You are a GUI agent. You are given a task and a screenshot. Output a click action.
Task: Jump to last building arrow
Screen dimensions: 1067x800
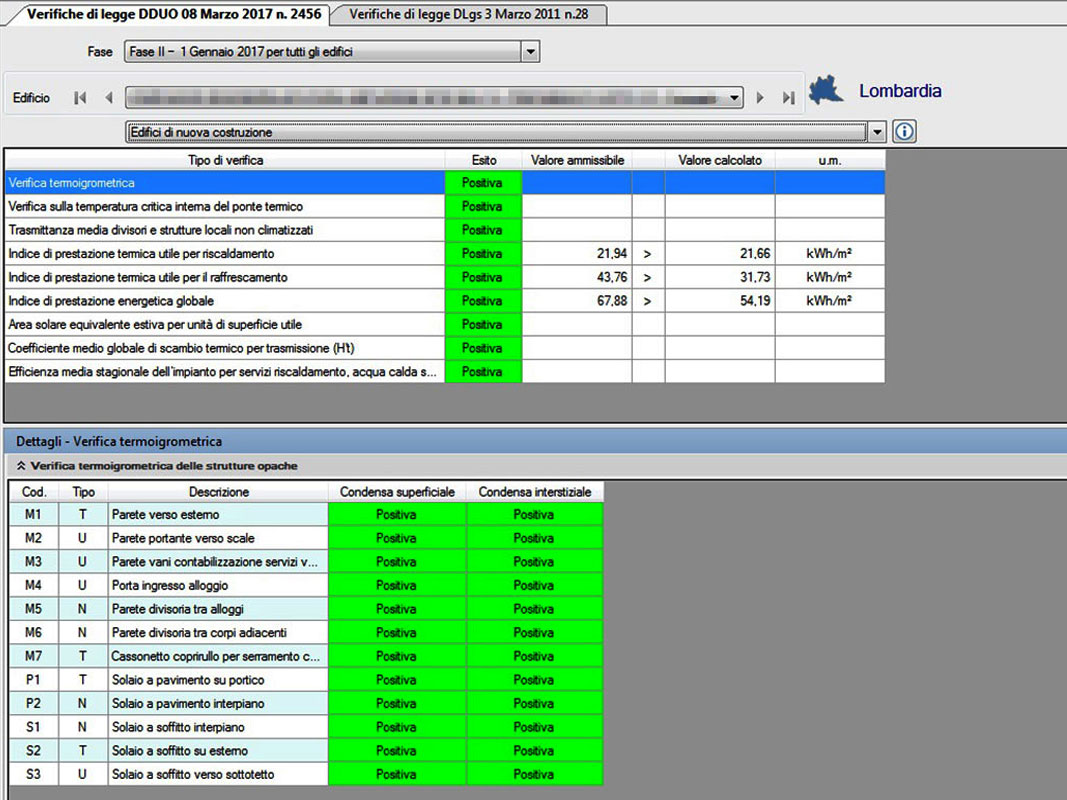[x=789, y=98]
